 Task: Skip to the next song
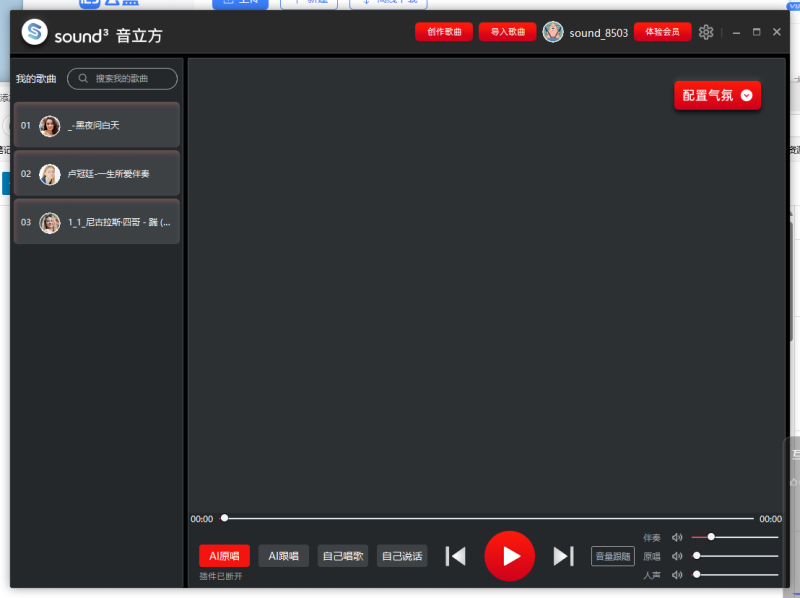(566, 556)
